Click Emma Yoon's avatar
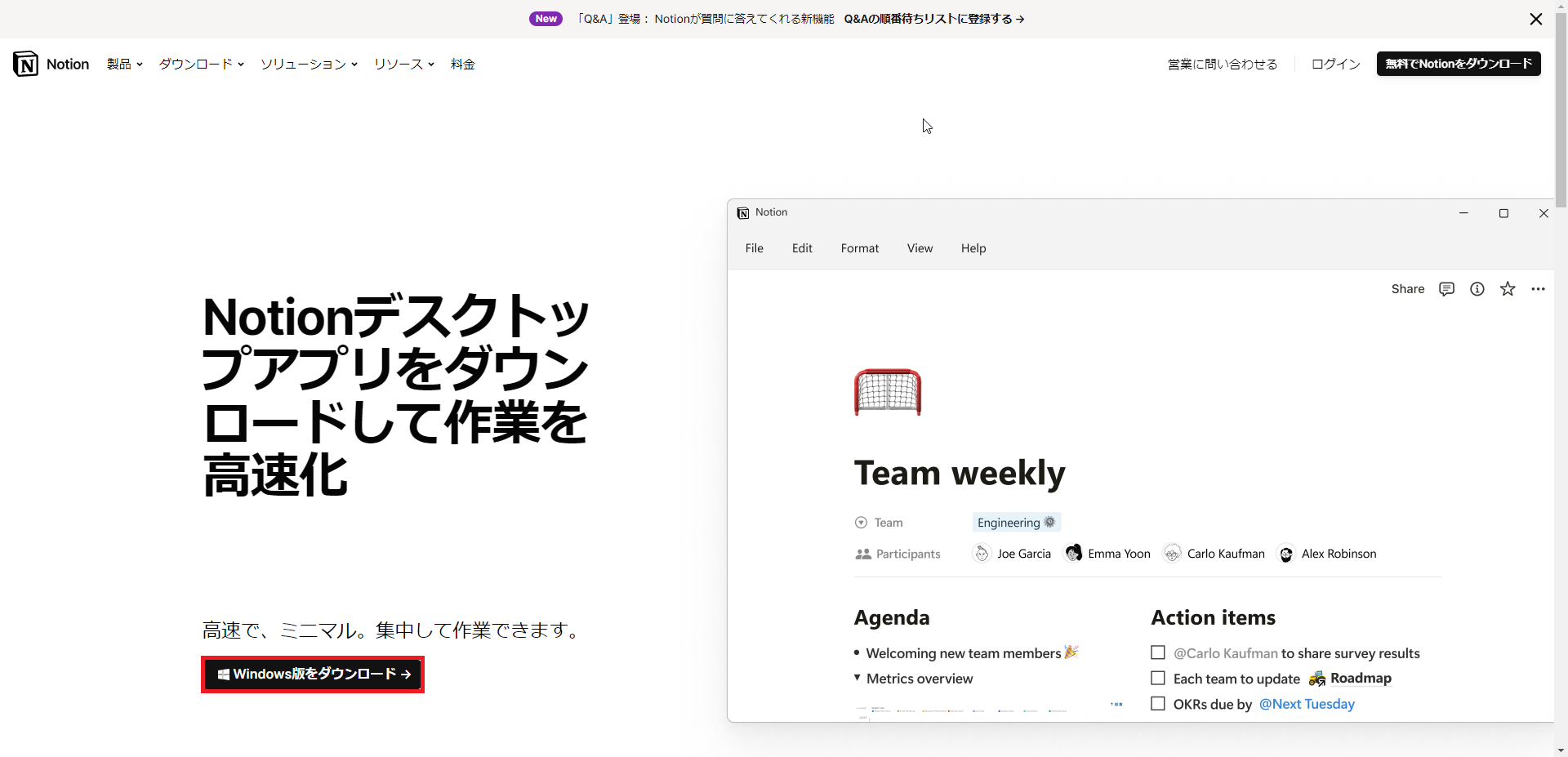 [1073, 554]
